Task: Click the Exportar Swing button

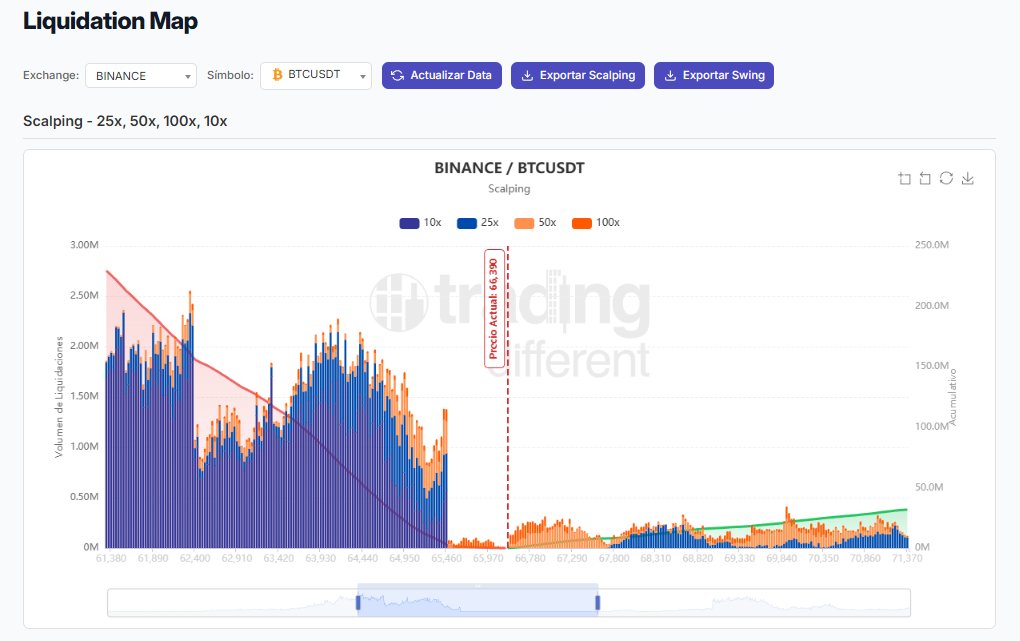Action: (x=713, y=75)
